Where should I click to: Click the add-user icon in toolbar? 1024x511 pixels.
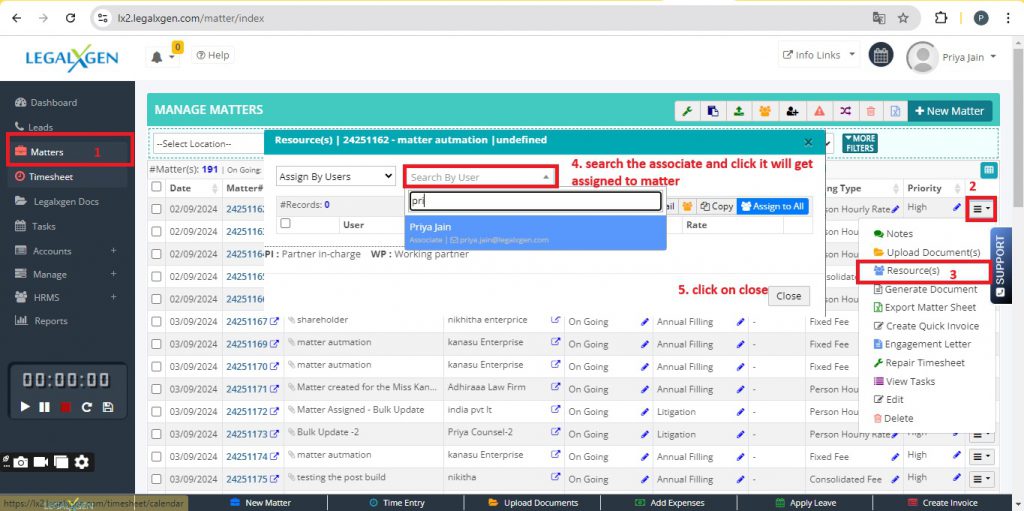[x=792, y=111]
